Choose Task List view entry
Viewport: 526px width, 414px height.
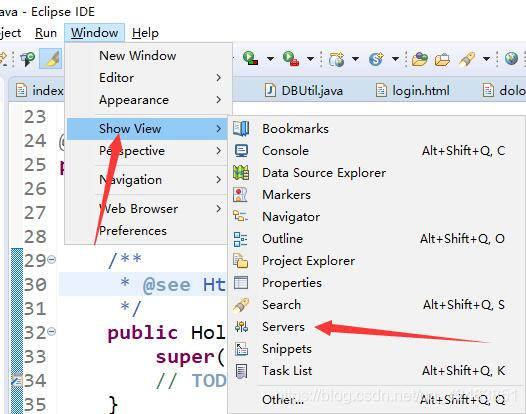pos(376,371)
